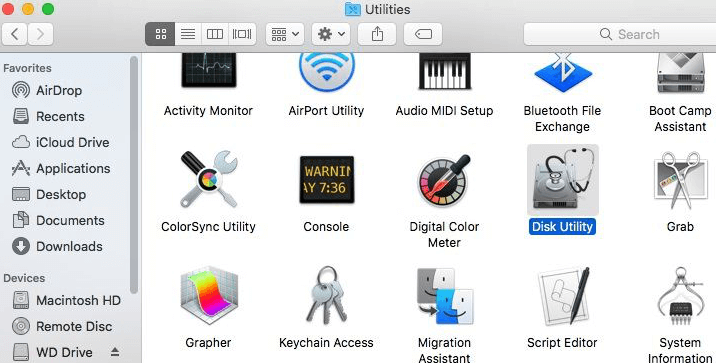This screenshot has height=364, width=716.
Task: Eject the WD Drive
Action: (115, 352)
